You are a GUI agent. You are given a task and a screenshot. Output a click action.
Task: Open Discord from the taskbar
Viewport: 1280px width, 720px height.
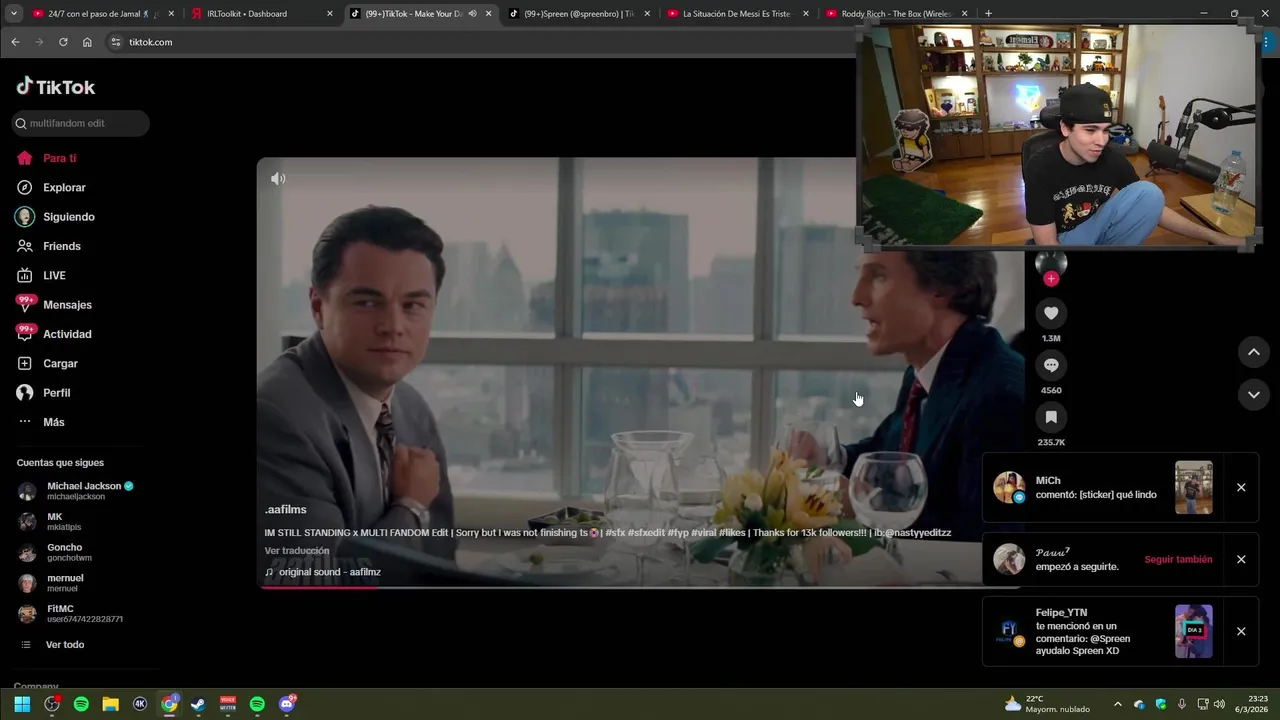tap(287, 704)
